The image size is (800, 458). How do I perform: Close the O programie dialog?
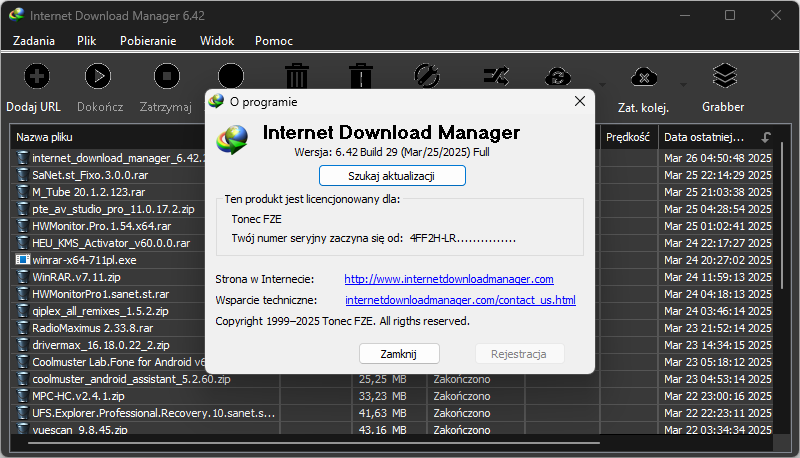pos(580,101)
